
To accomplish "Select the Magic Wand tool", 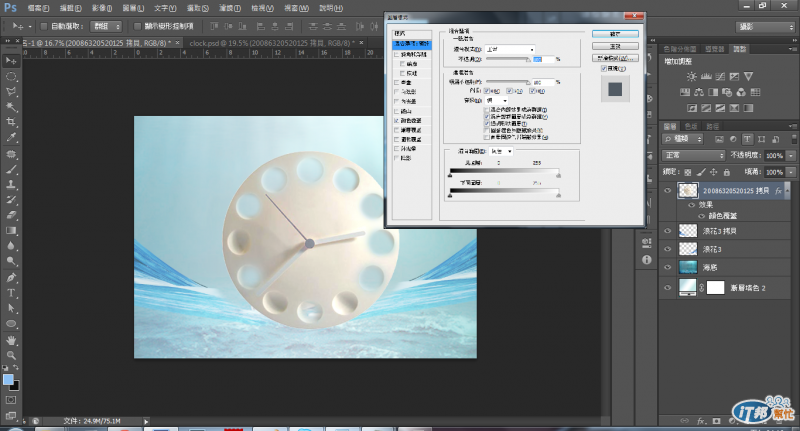I will 11,107.
